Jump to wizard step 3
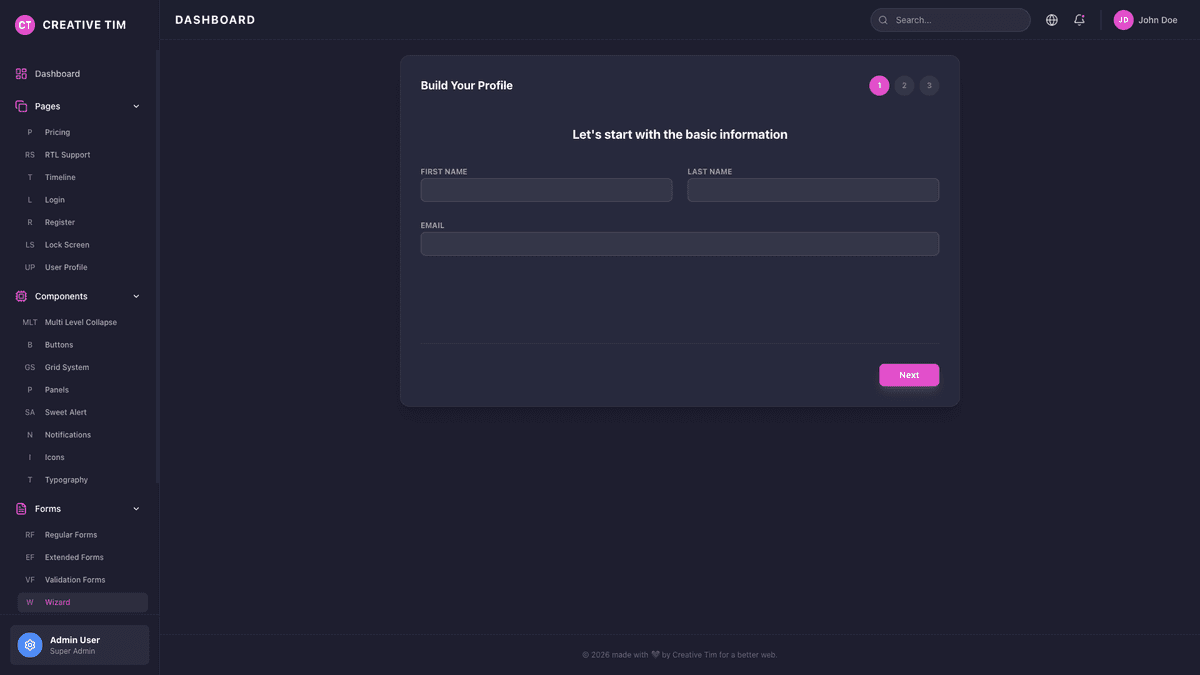1200x675 pixels. click(x=929, y=85)
